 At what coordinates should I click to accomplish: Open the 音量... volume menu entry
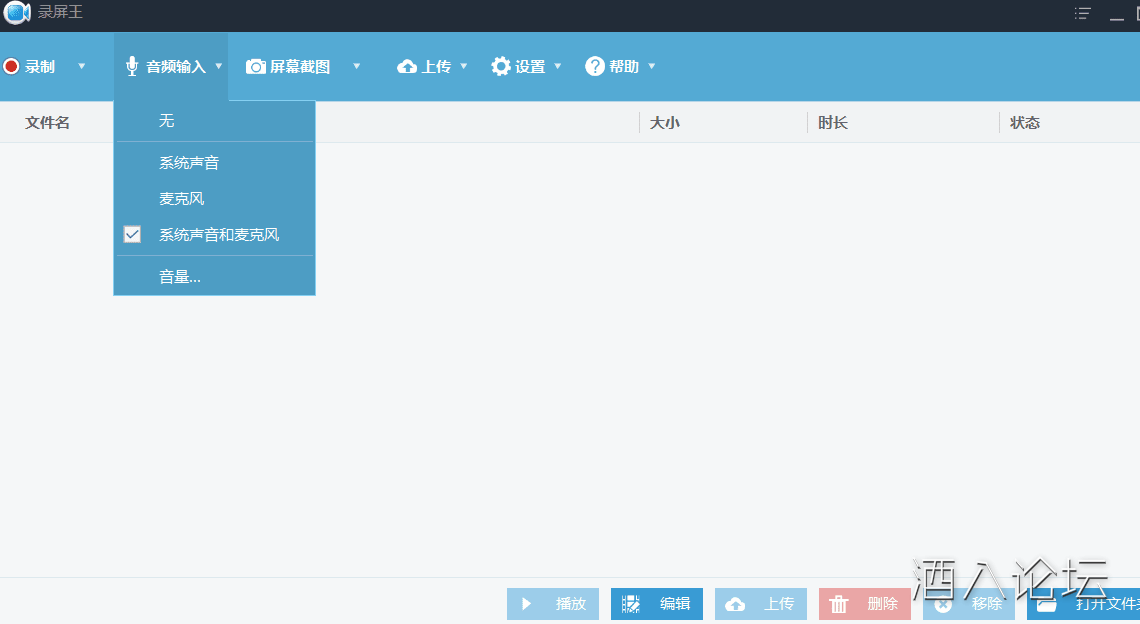pyautogui.click(x=180, y=277)
